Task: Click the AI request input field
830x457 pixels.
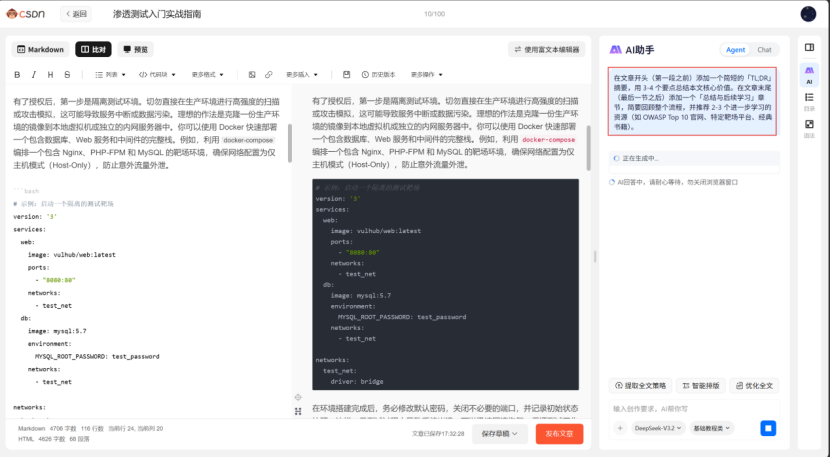Action: (x=693, y=409)
